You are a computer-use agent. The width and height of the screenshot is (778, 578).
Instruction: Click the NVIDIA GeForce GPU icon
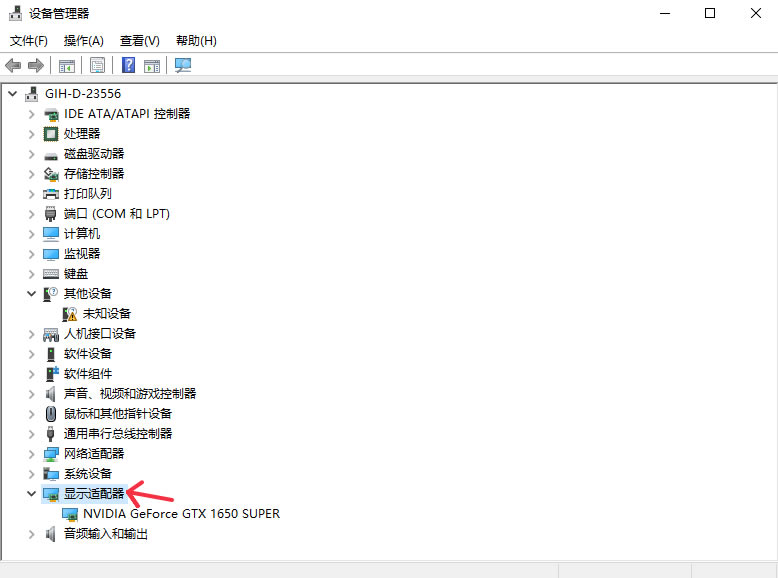70,514
